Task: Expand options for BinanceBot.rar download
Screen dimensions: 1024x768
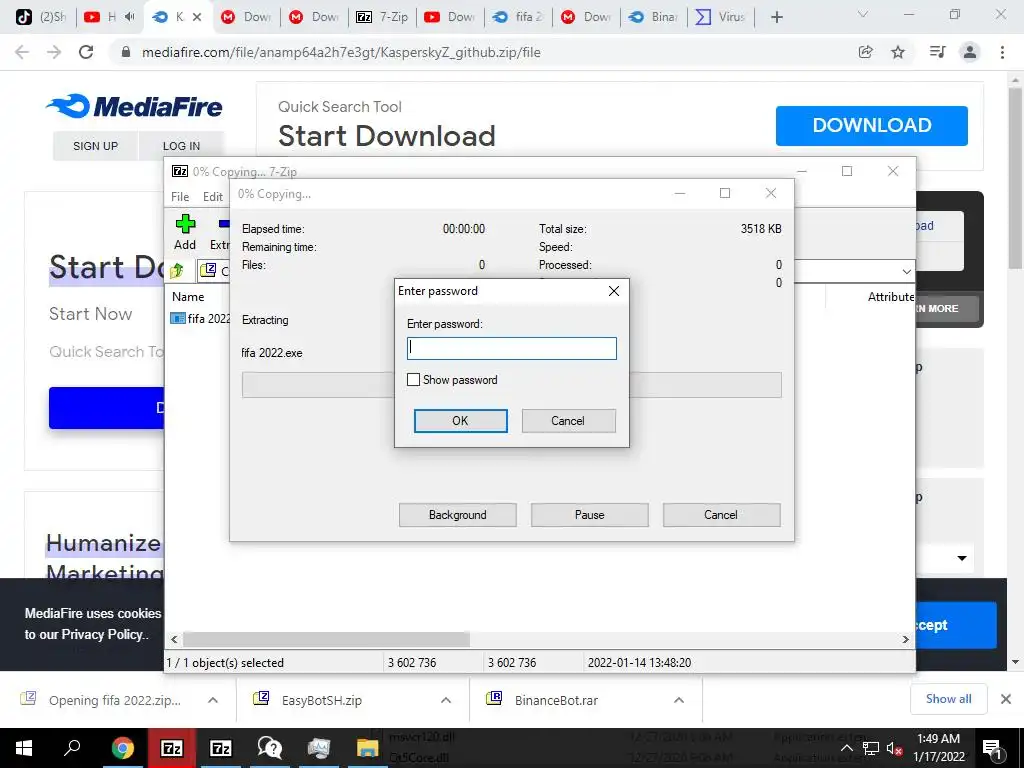Action: [x=679, y=700]
